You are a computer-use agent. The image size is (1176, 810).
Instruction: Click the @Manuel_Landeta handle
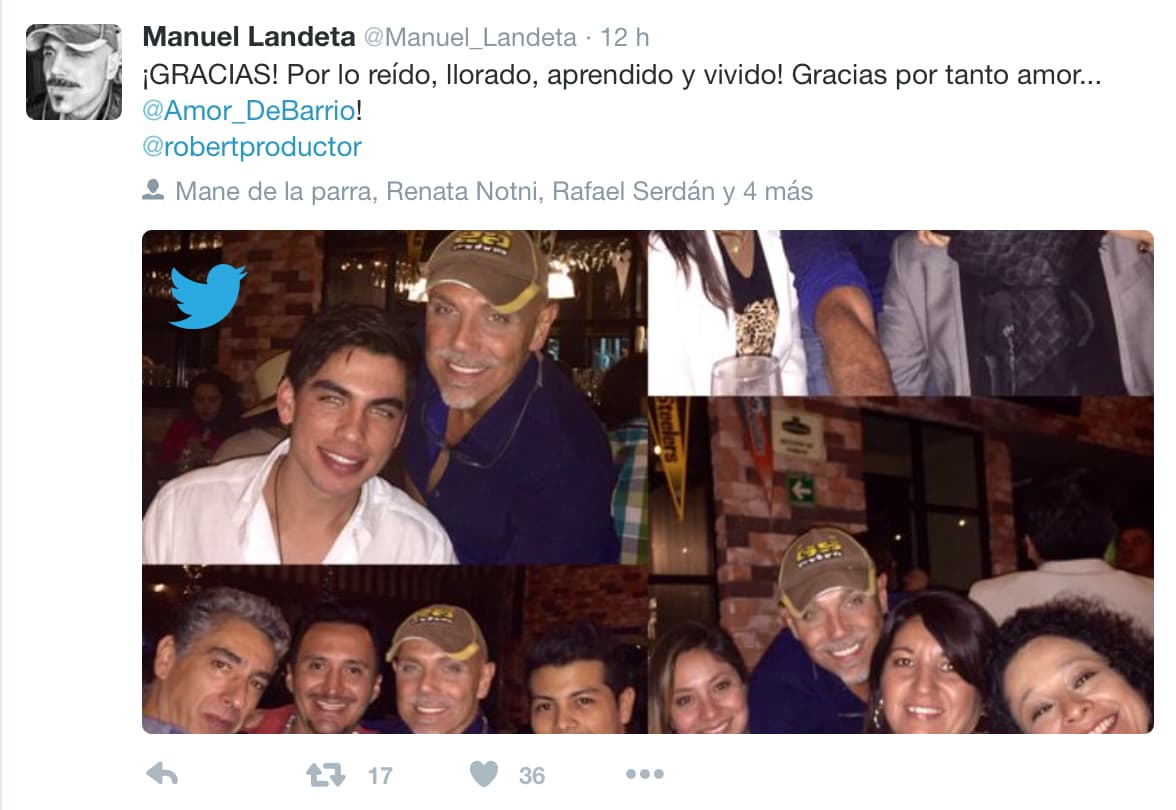[470, 38]
